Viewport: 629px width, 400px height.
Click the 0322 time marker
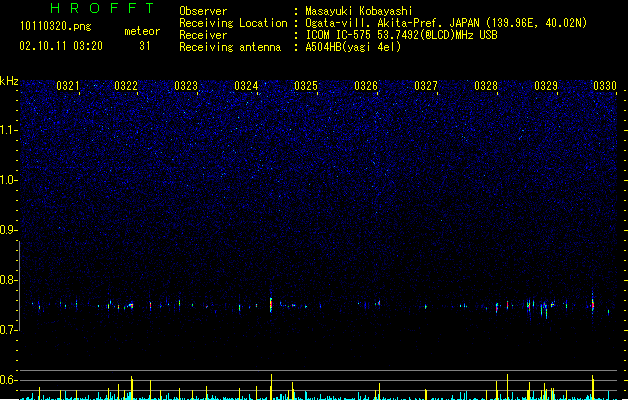click(126, 86)
